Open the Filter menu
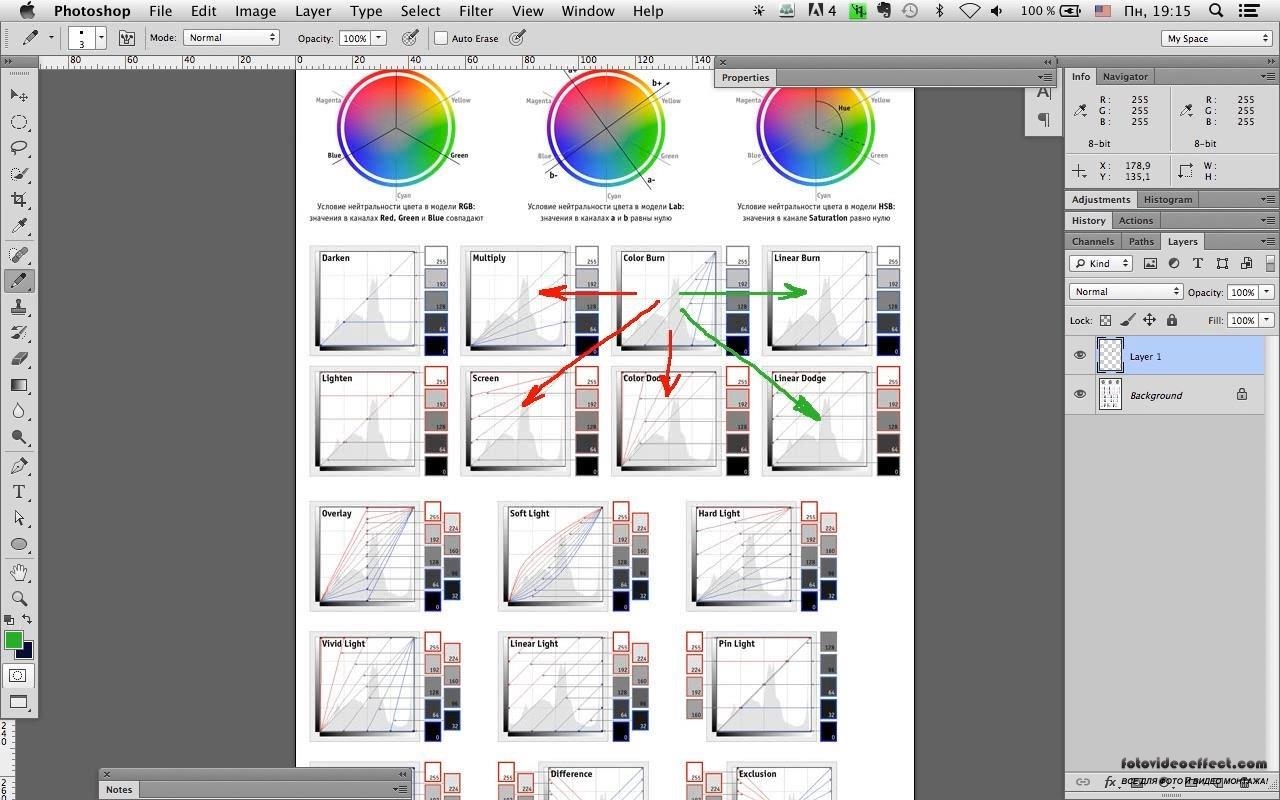Image resolution: width=1280 pixels, height=800 pixels. click(476, 11)
